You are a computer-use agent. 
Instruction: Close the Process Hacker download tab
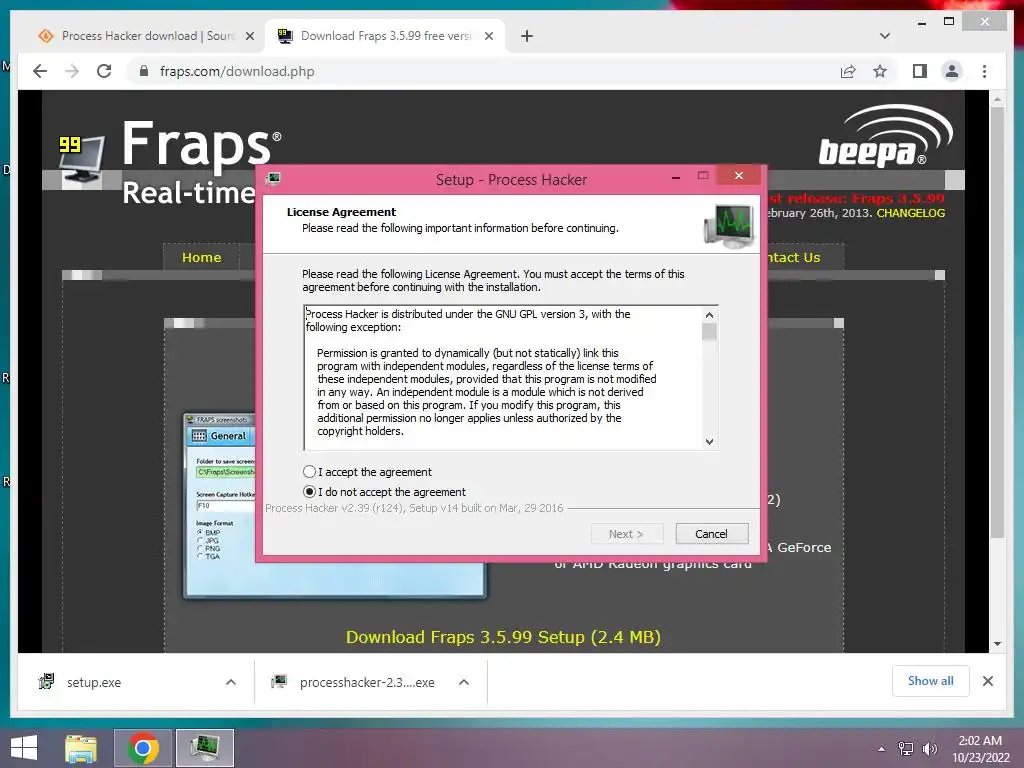click(x=249, y=37)
